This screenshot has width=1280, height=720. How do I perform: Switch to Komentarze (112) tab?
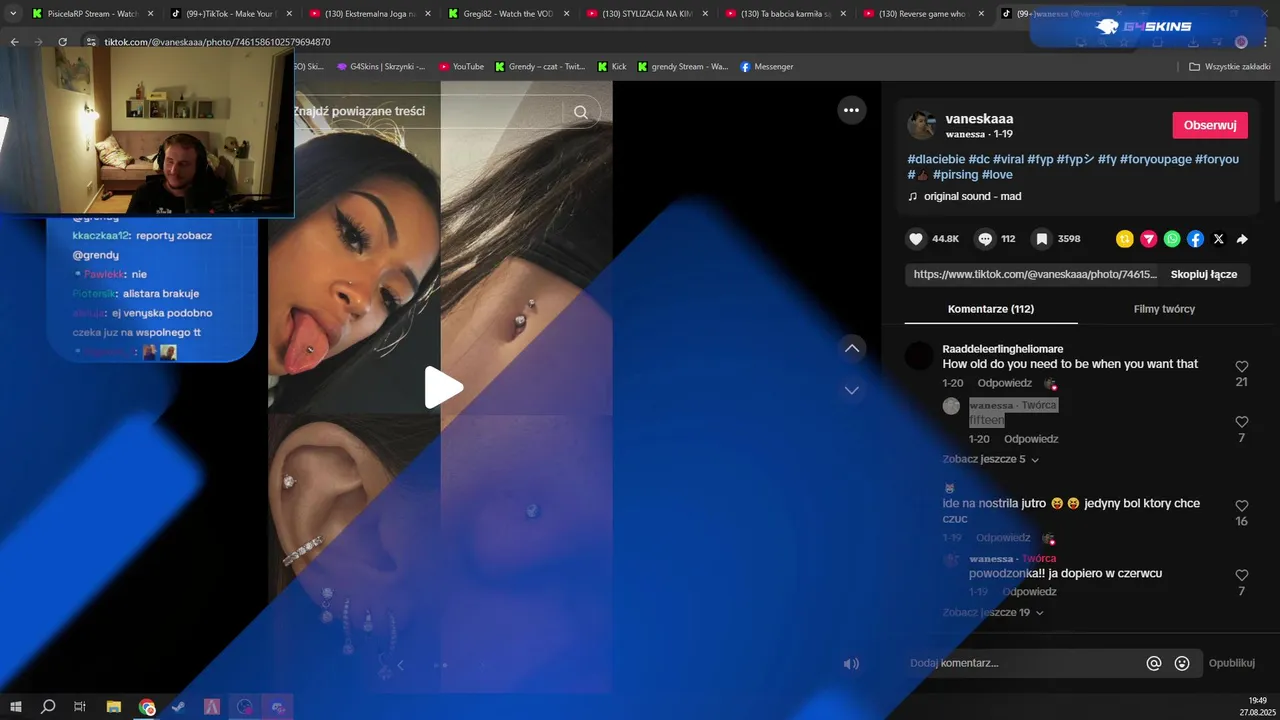point(991,309)
